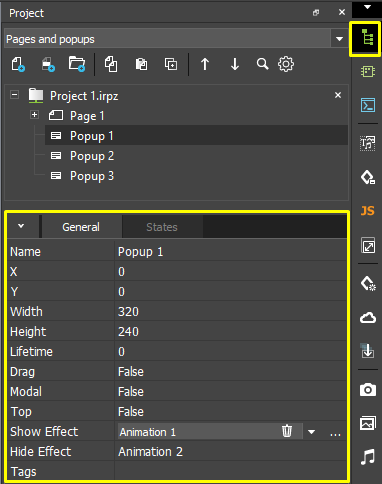382x484 pixels.
Task: Open the console terminal sidebar icon
Action: (368, 105)
